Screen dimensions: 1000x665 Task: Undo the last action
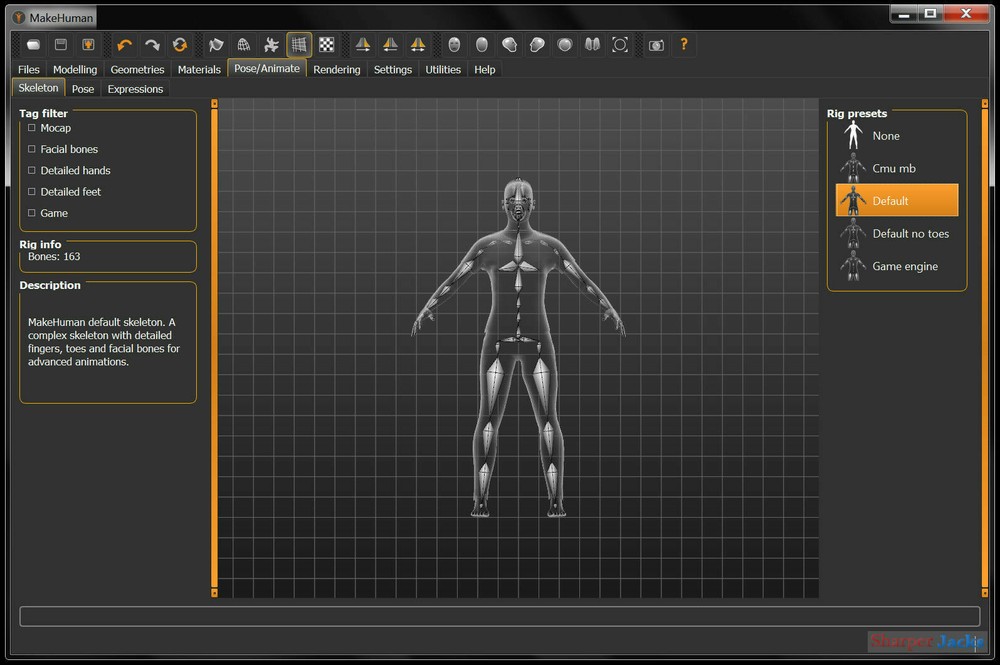(124, 45)
